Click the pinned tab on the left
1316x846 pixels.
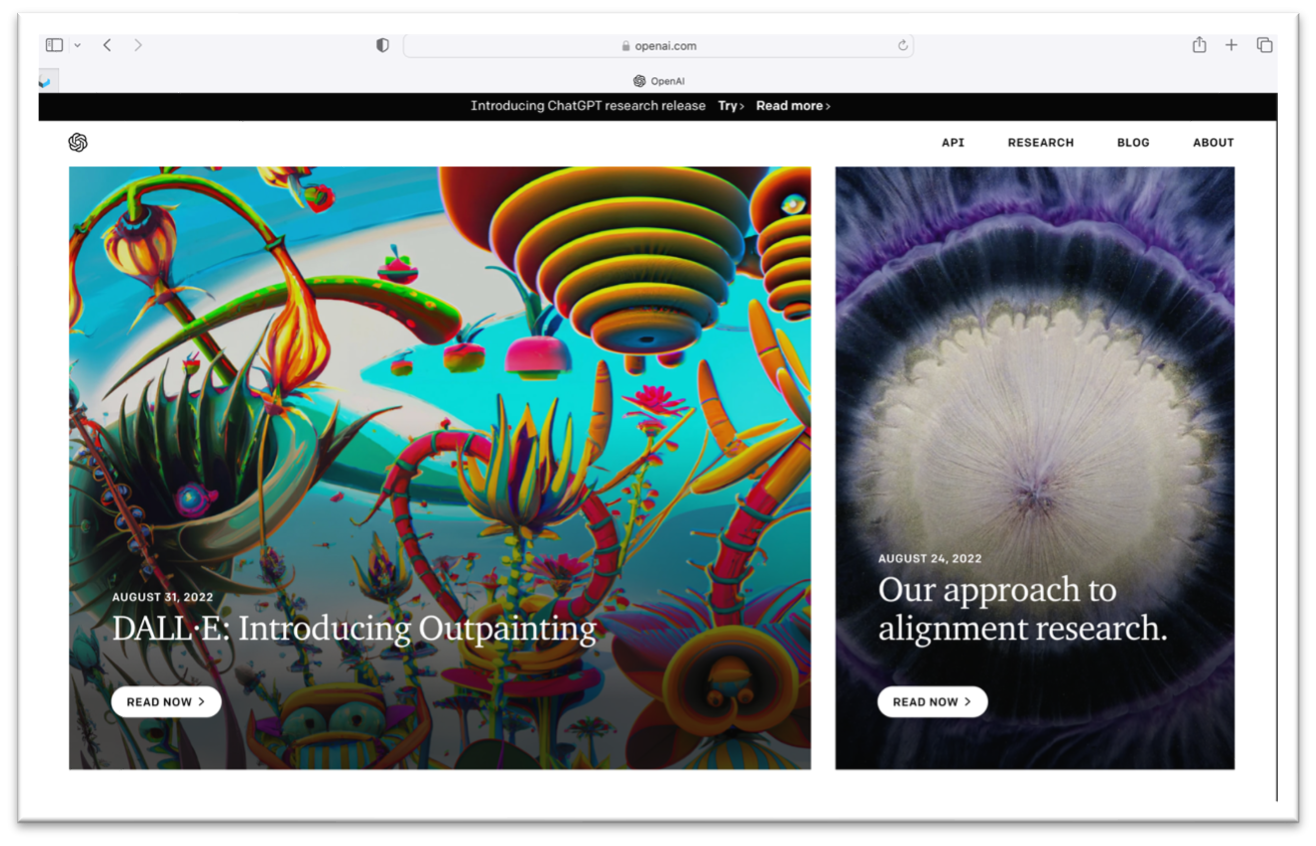(x=46, y=81)
